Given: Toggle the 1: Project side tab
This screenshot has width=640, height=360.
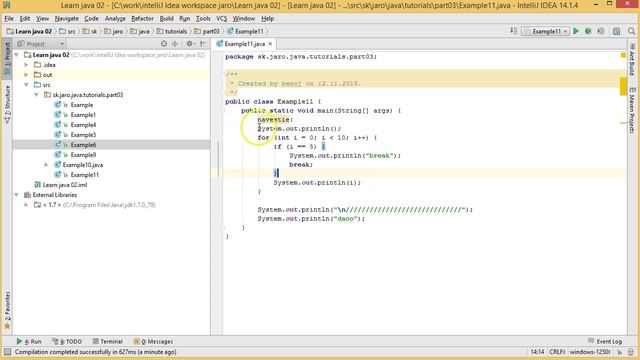Looking at the screenshot, I should click(7, 58).
